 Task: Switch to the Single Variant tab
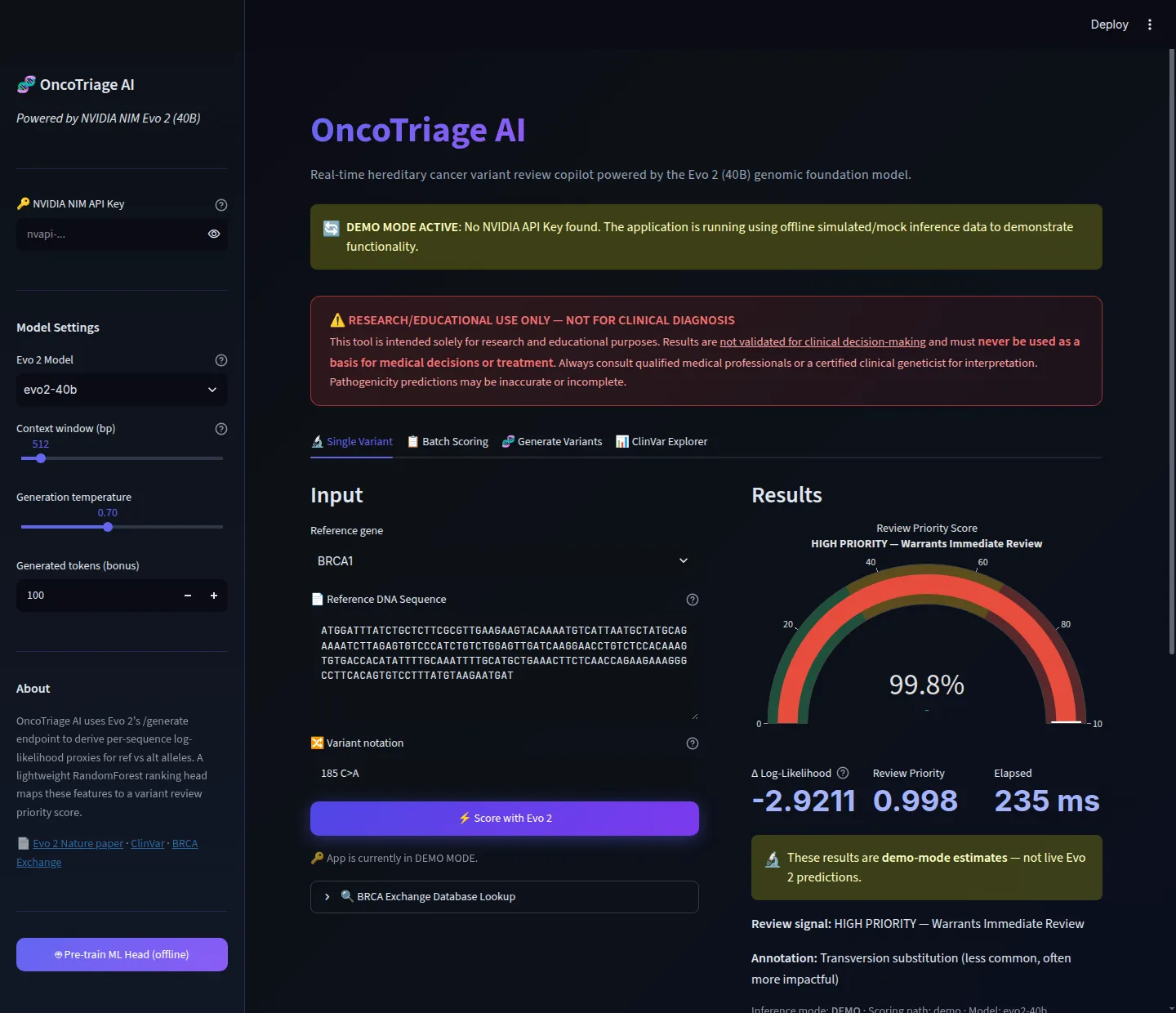[352, 441]
